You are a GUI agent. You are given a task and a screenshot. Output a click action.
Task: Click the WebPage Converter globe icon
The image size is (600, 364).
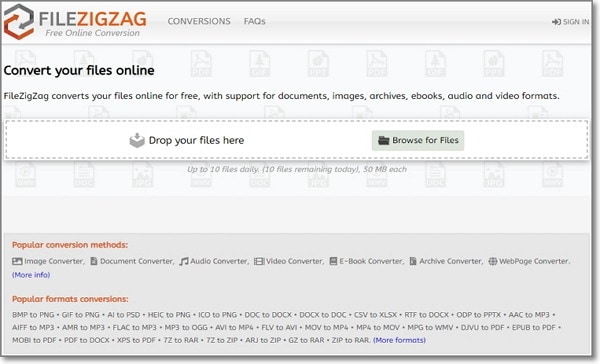(x=493, y=261)
